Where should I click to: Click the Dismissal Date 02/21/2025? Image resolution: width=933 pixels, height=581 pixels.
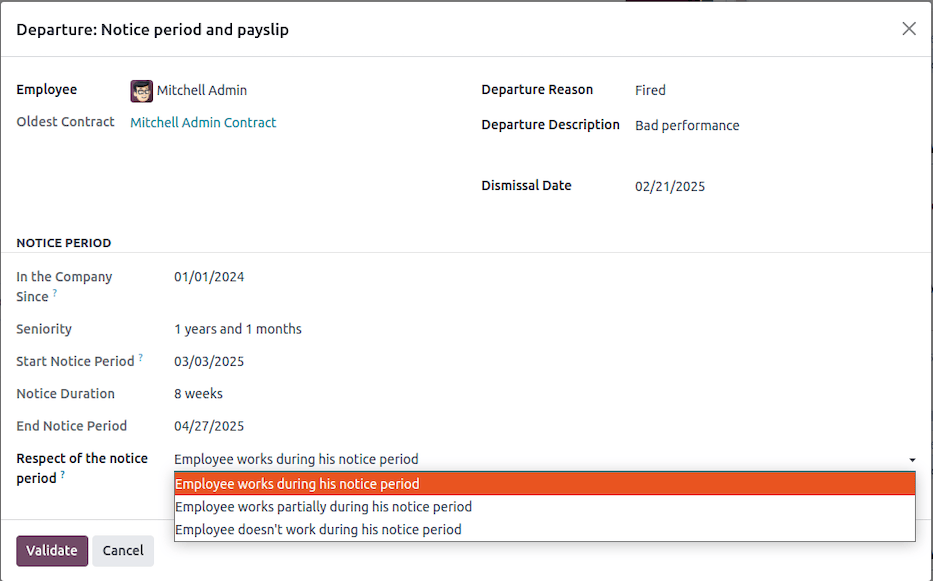point(670,186)
